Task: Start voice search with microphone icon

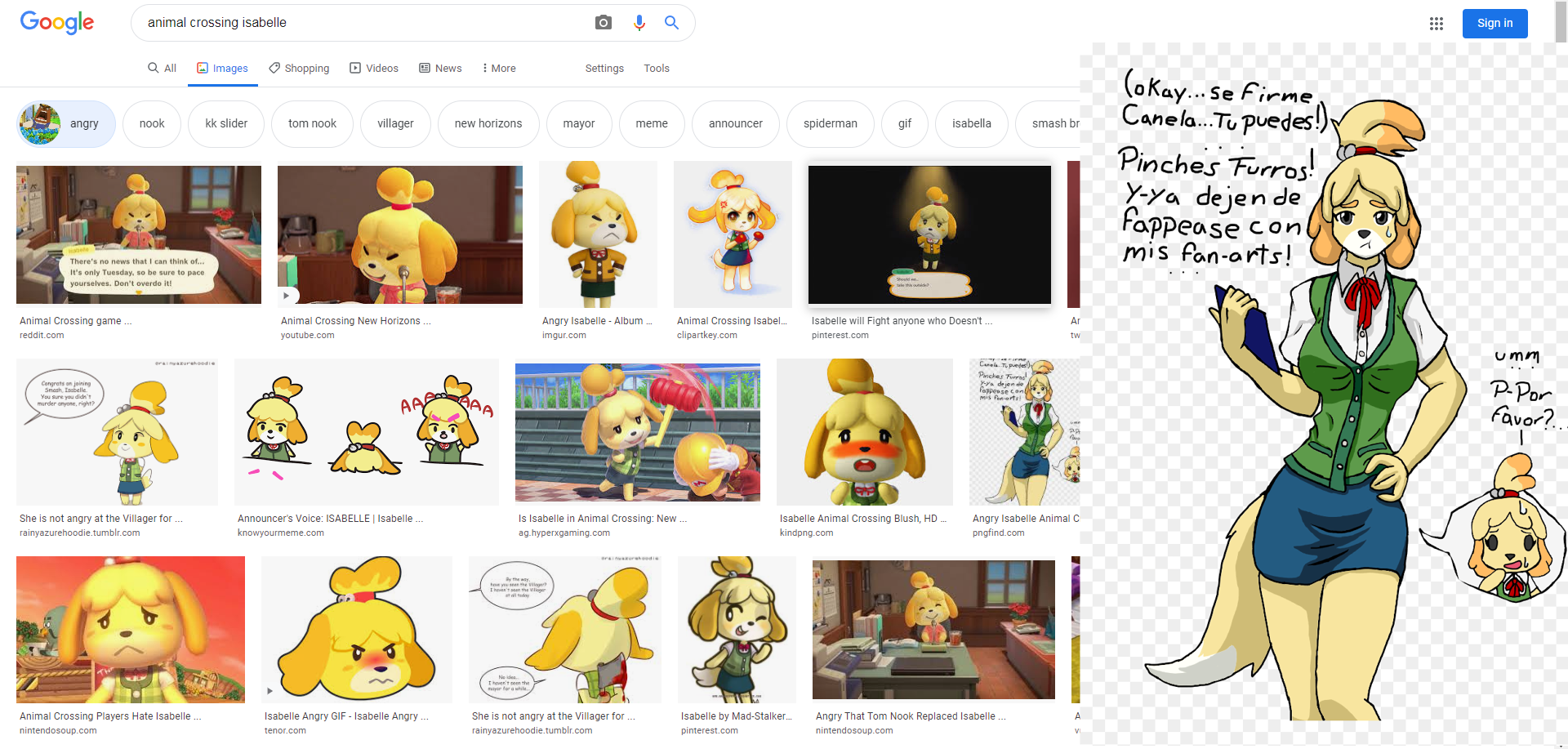Action: (x=639, y=23)
